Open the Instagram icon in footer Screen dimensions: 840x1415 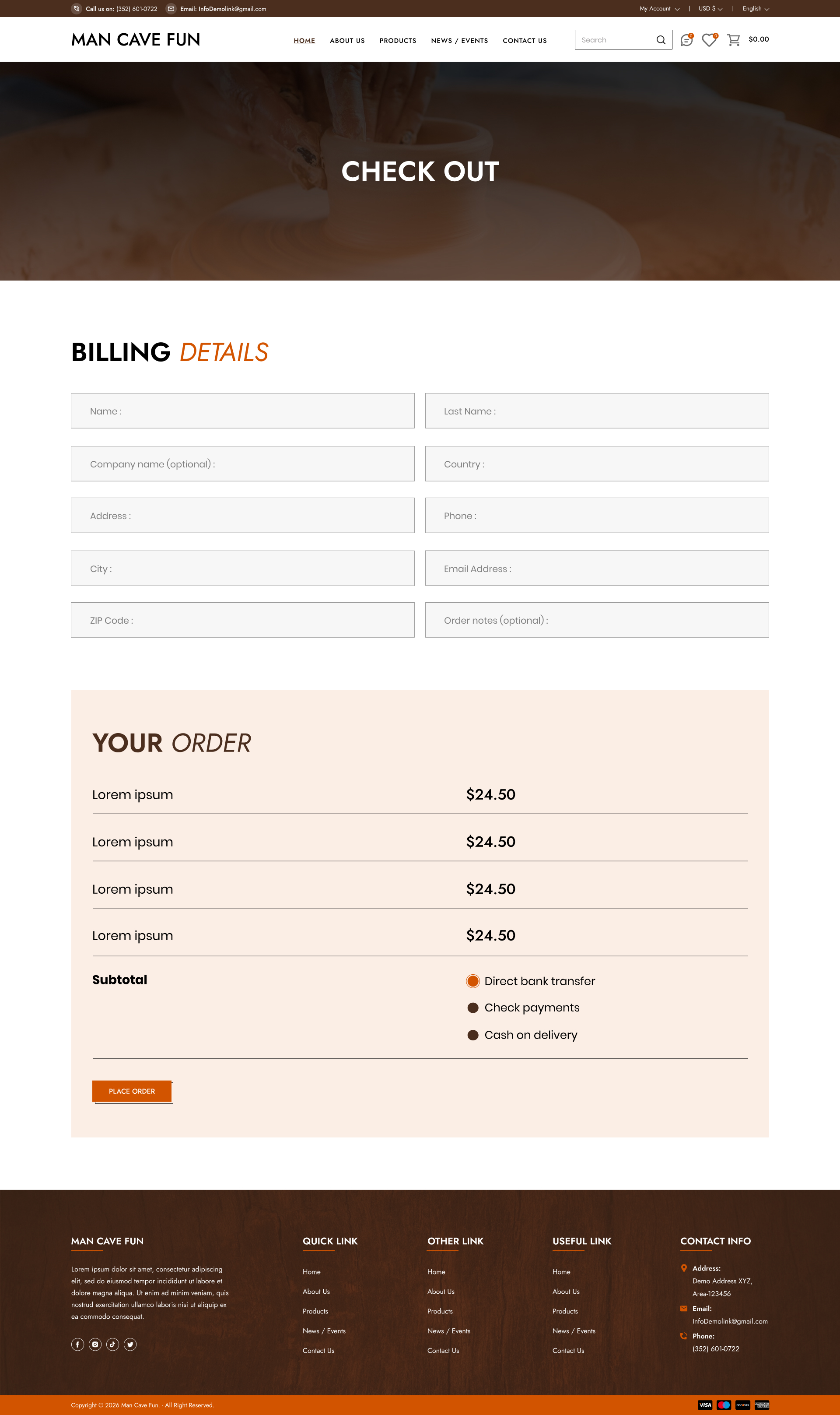[x=95, y=1344]
